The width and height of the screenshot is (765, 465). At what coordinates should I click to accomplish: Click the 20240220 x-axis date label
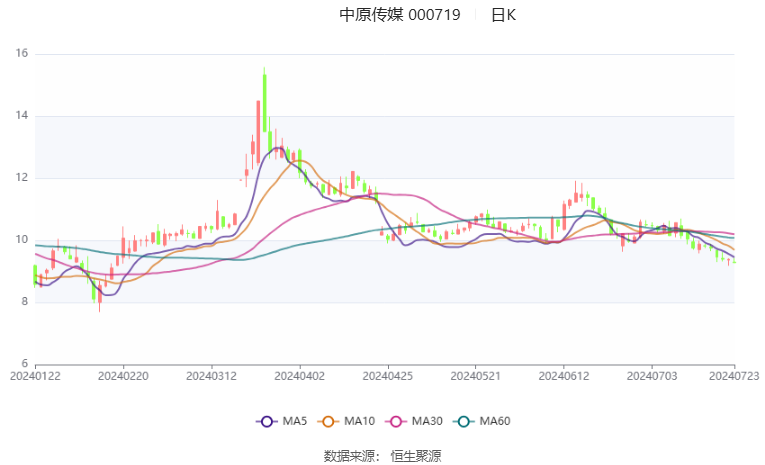123,376
